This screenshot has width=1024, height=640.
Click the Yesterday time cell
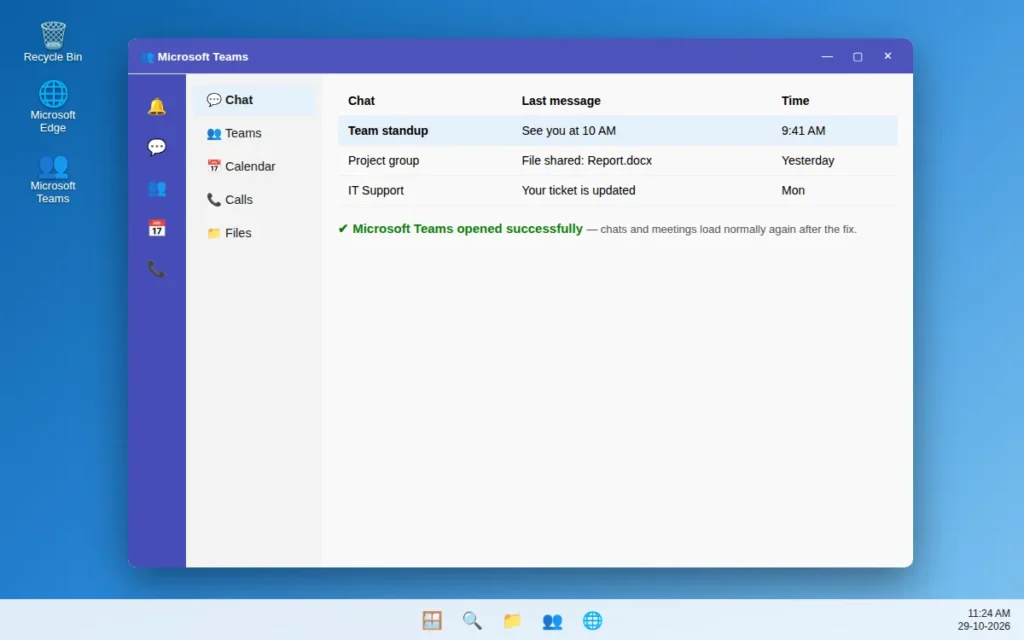tap(808, 161)
